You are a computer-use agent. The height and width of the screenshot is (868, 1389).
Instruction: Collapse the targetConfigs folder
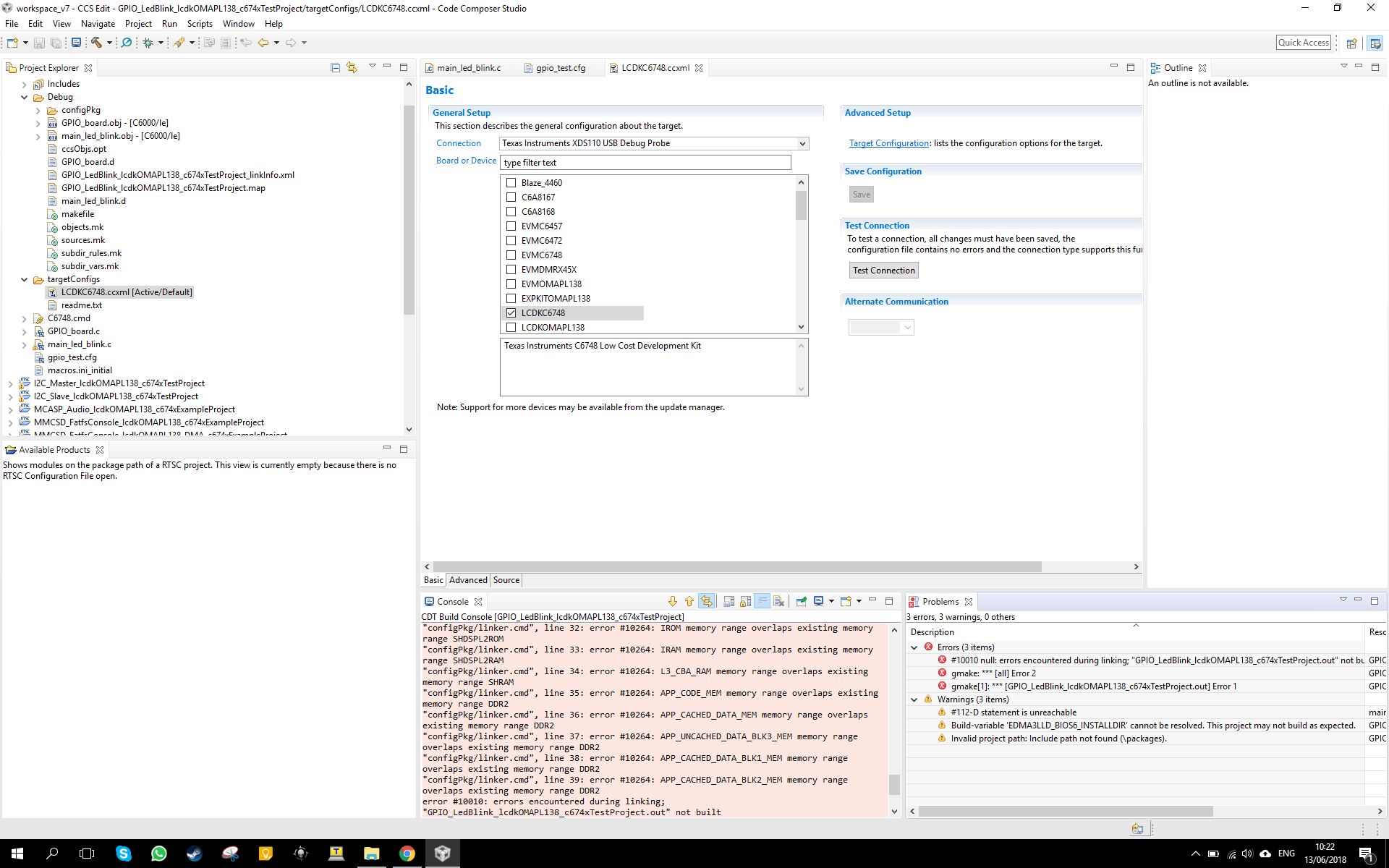coord(24,279)
